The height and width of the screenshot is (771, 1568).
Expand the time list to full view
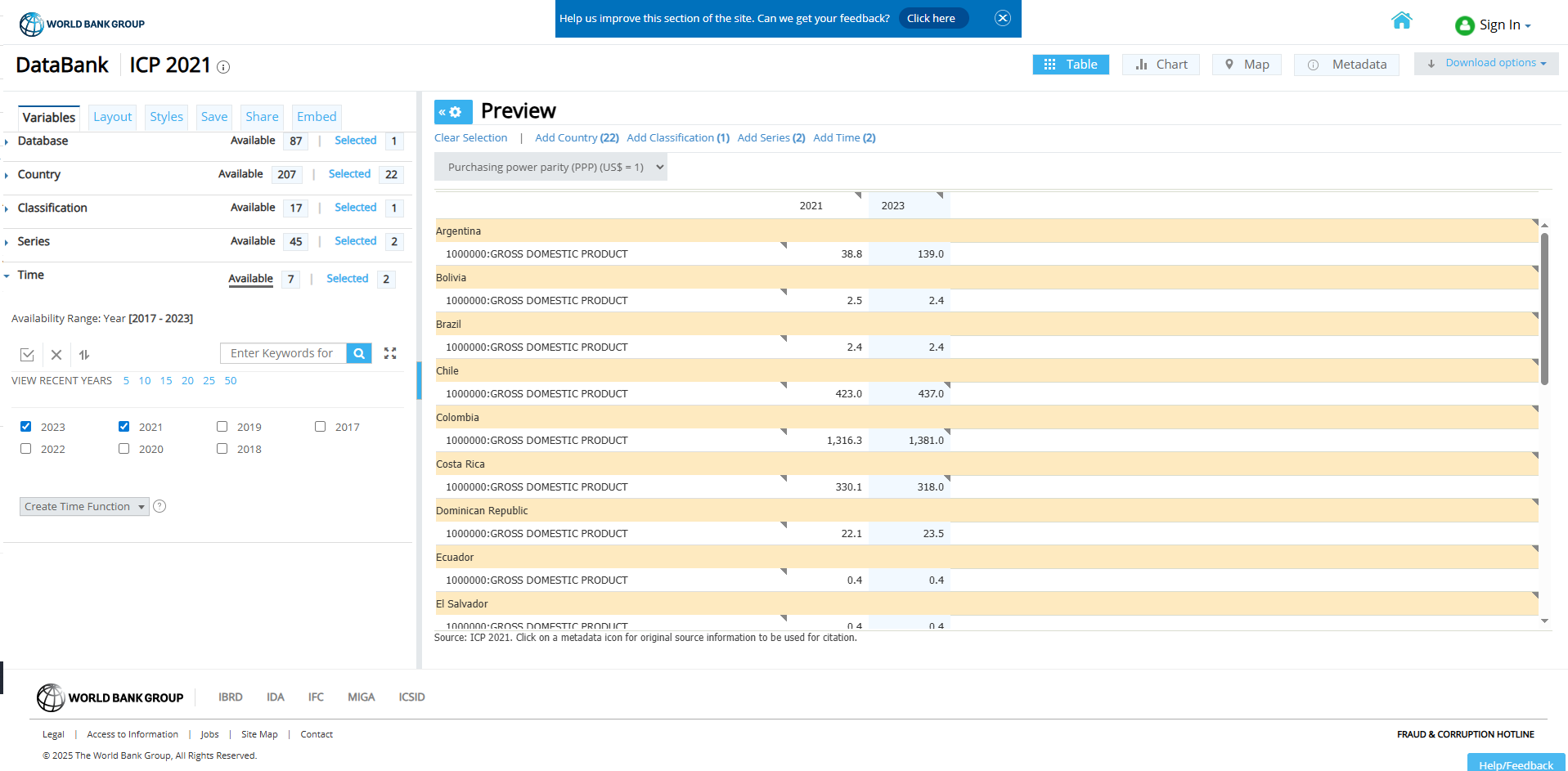(390, 353)
